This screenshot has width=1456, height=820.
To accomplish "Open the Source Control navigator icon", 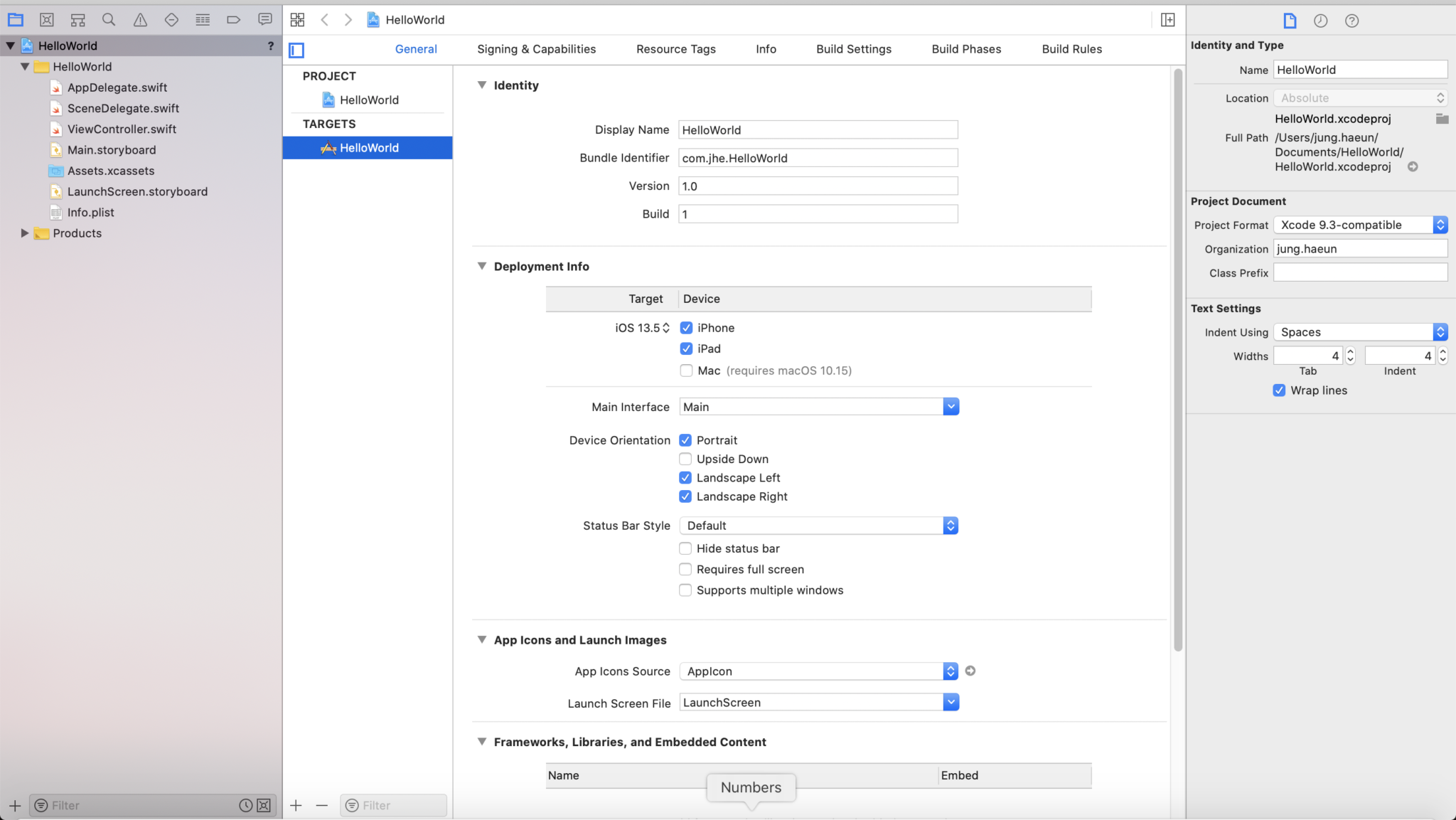I will click(46, 19).
